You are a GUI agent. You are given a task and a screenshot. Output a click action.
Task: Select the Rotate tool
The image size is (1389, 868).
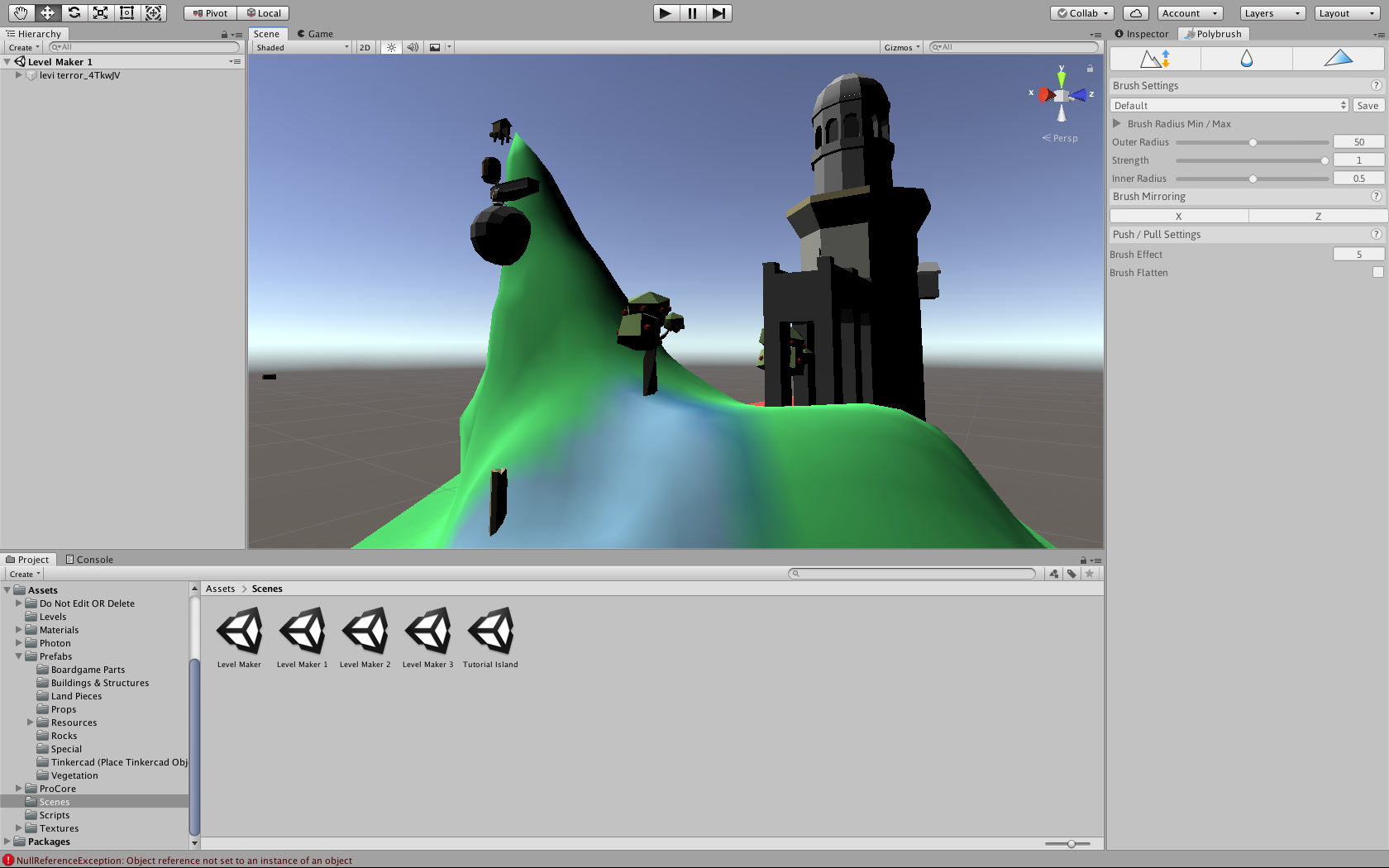tap(74, 13)
